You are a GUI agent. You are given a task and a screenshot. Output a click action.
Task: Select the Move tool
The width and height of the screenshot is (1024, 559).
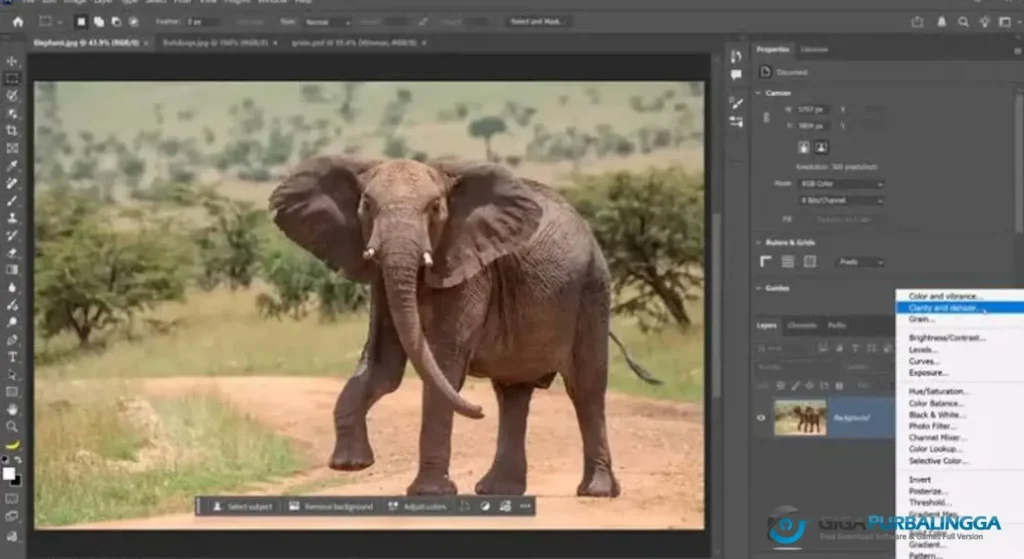click(12, 61)
